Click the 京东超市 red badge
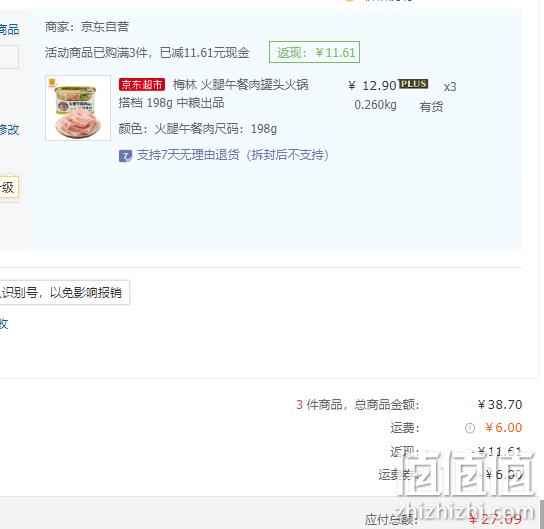Viewport: 544px width, 529px height. tap(142, 84)
